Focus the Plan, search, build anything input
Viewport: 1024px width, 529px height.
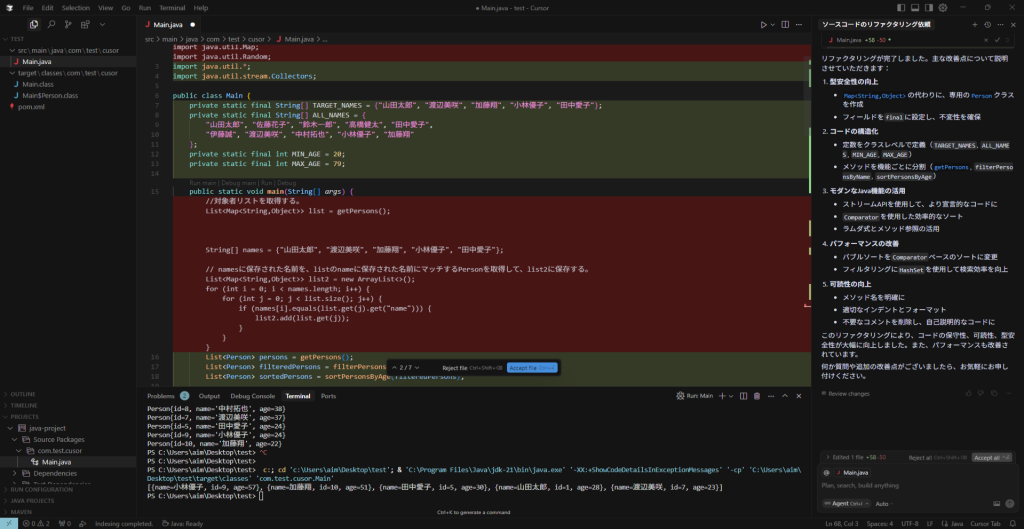point(917,486)
